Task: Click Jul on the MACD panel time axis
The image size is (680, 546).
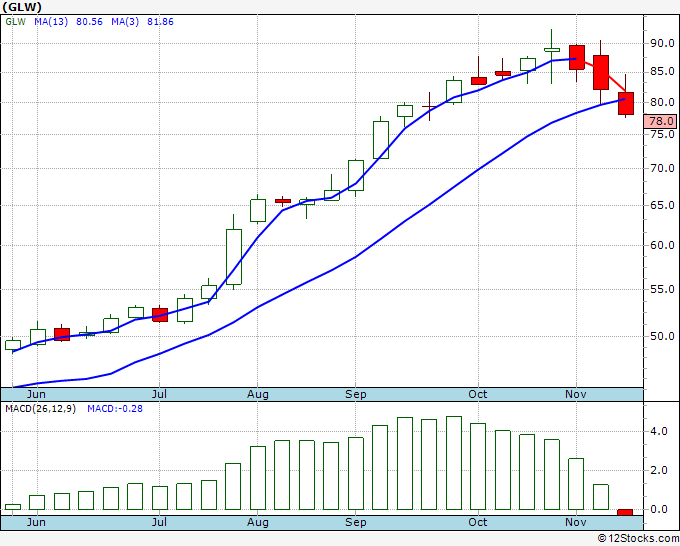Action: click(159, 522)
